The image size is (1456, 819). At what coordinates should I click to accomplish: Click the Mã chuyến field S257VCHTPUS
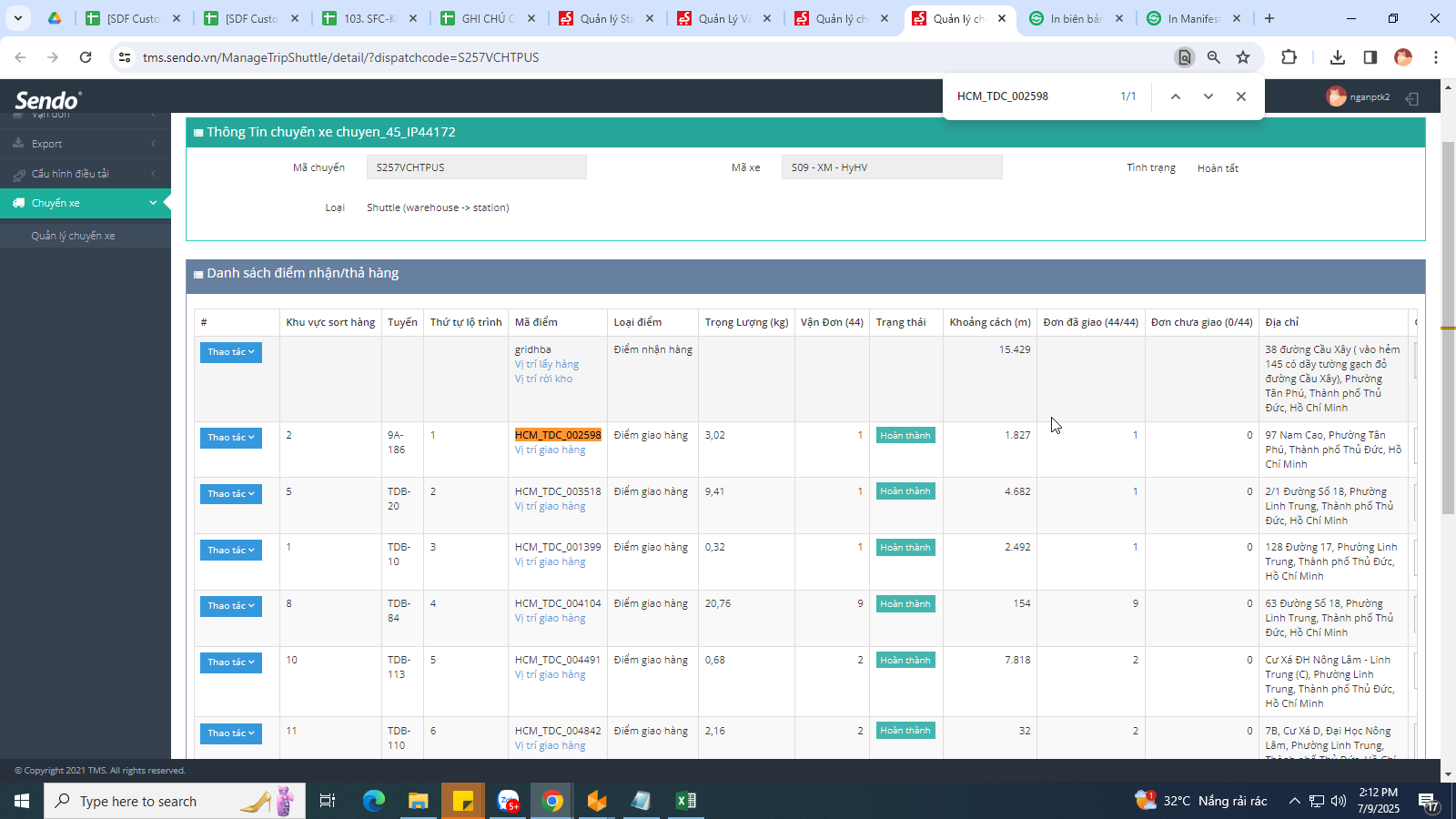click(477, 167)
